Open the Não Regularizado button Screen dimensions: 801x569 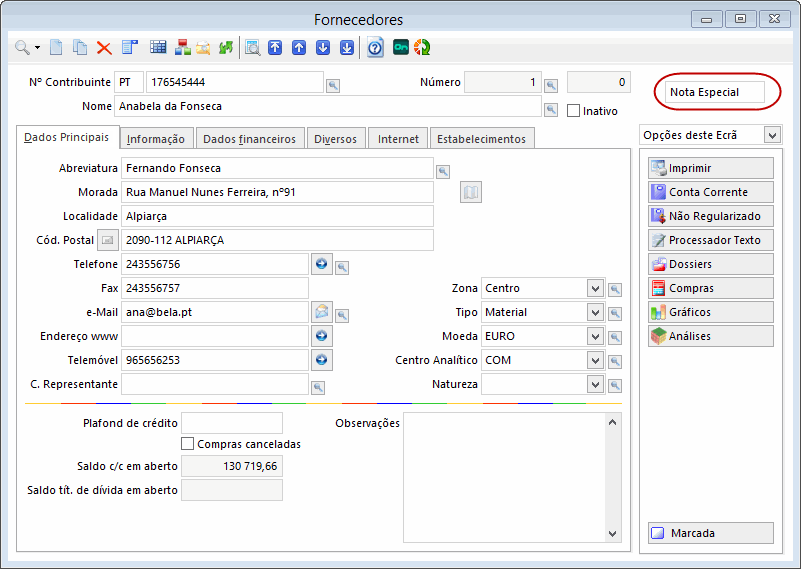[x=711, y=216]
